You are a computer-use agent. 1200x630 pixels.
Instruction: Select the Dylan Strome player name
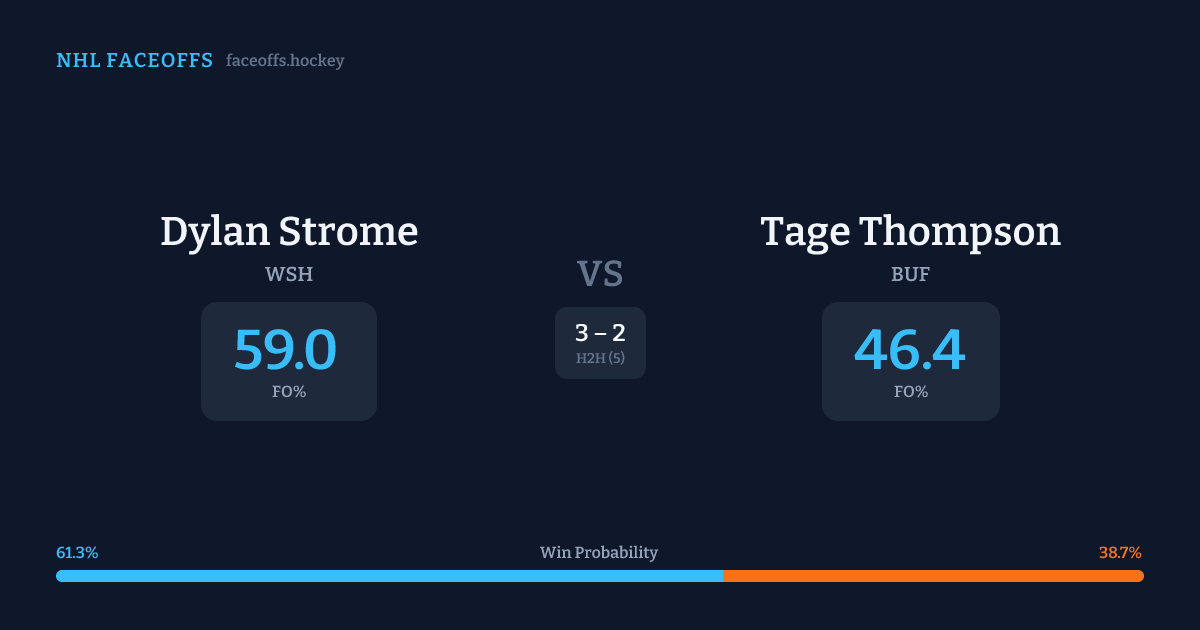(289, 231)
